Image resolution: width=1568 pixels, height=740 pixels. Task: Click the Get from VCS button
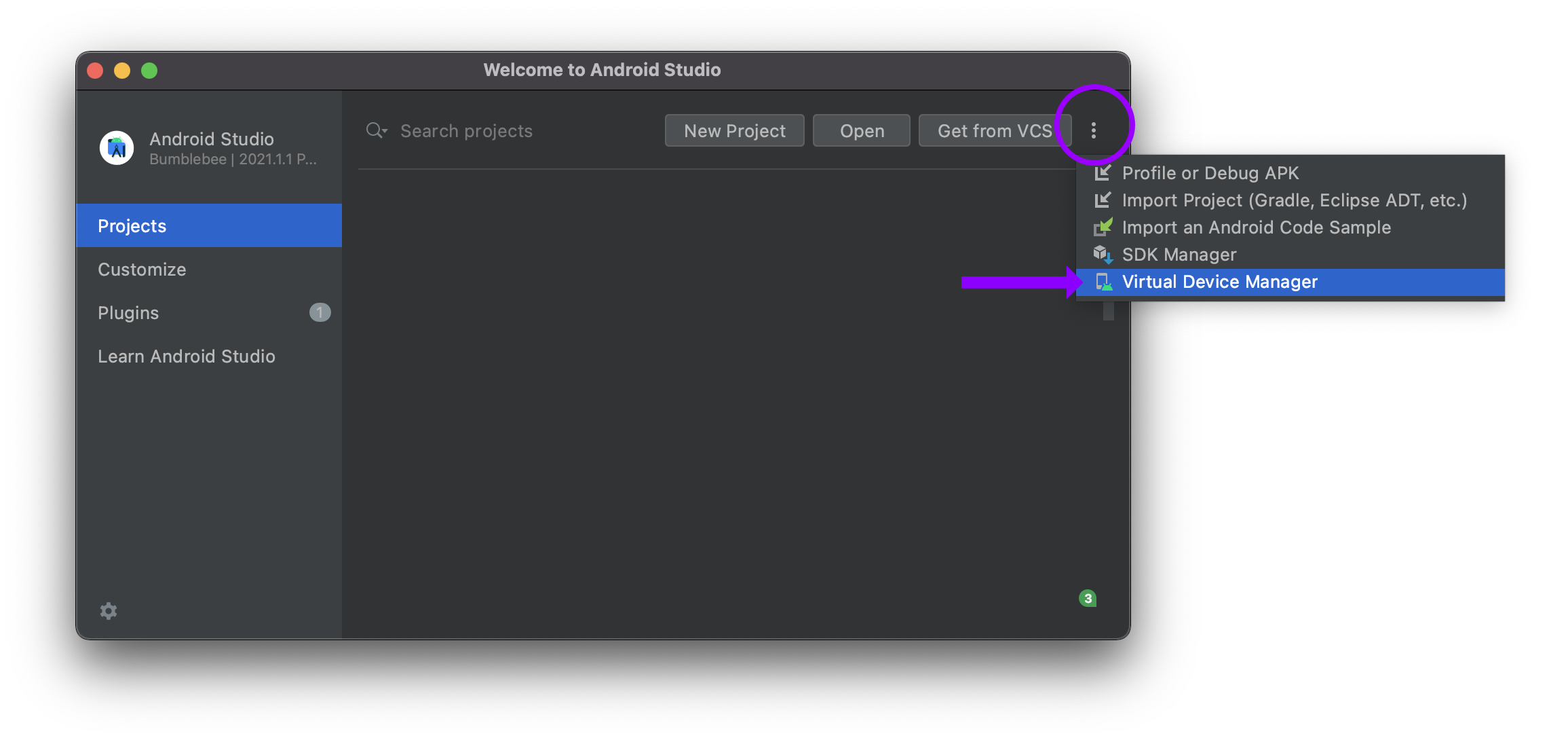(x=994, y=130)
